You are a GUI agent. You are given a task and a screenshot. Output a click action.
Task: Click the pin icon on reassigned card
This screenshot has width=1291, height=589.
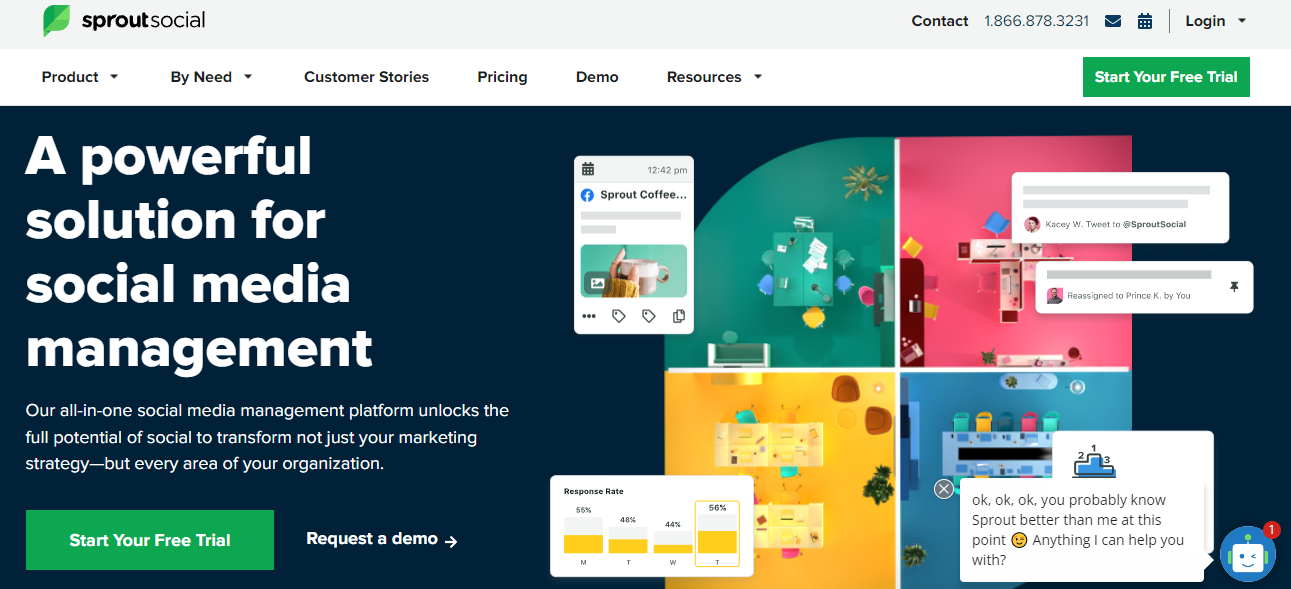coord(1234,287)
